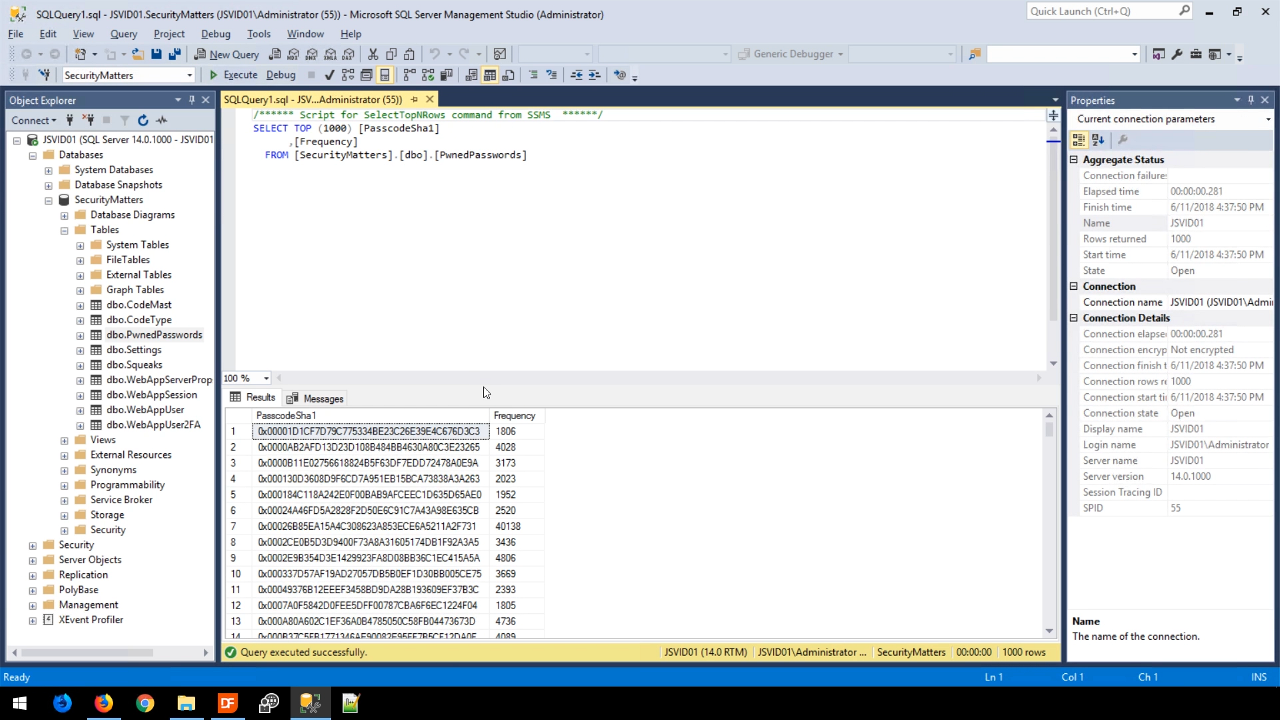Open the Query menu
The width and height of the screenshot is (1280, 720).
[x=123, y=34]
